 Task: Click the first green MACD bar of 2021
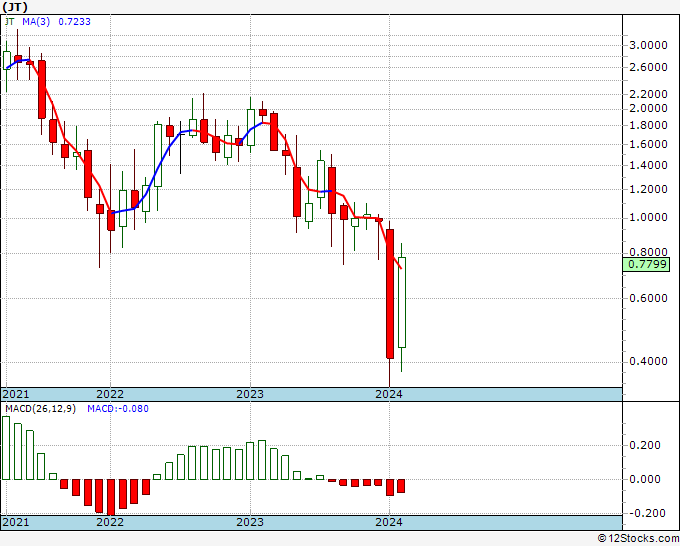coord(6,448)
